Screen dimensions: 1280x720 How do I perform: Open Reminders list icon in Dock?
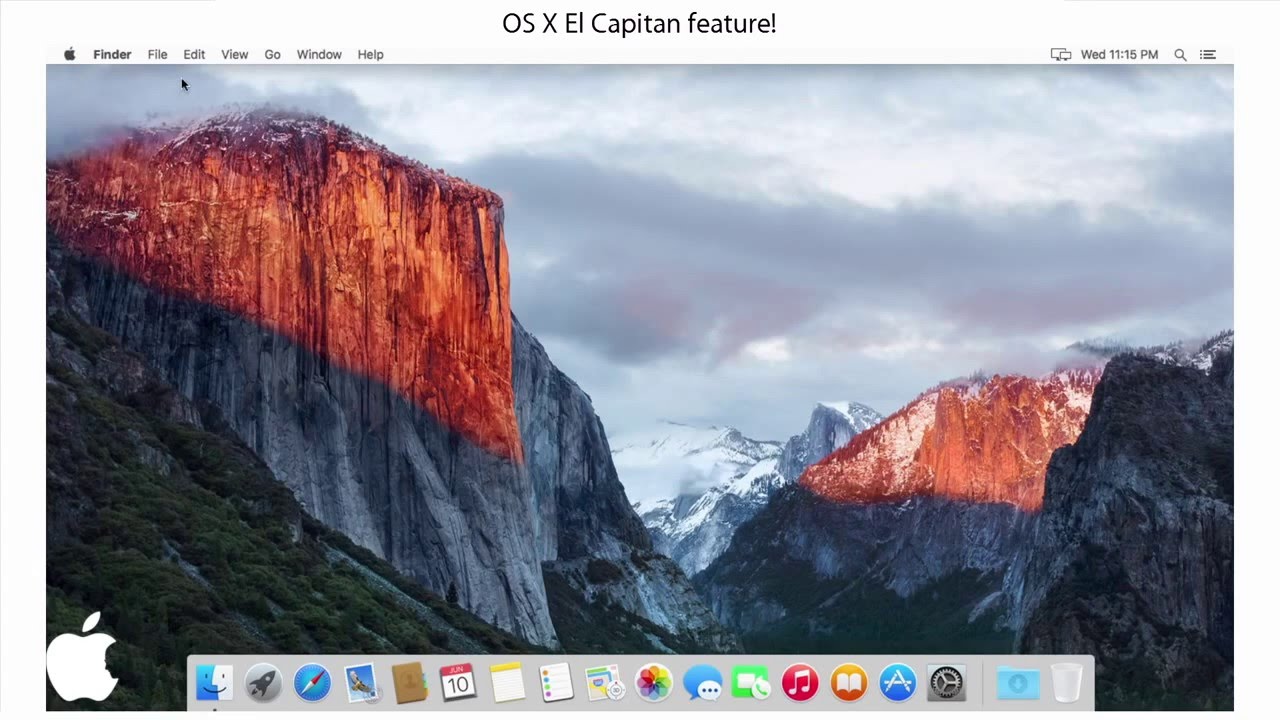tap(556, 683)
